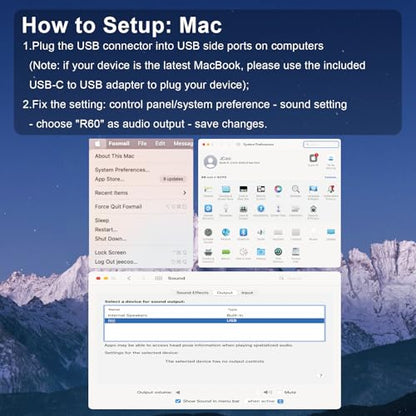Click the show-all grid icon in Sound window
This screenshot has height=416, width=416.
tap(159, 278)
